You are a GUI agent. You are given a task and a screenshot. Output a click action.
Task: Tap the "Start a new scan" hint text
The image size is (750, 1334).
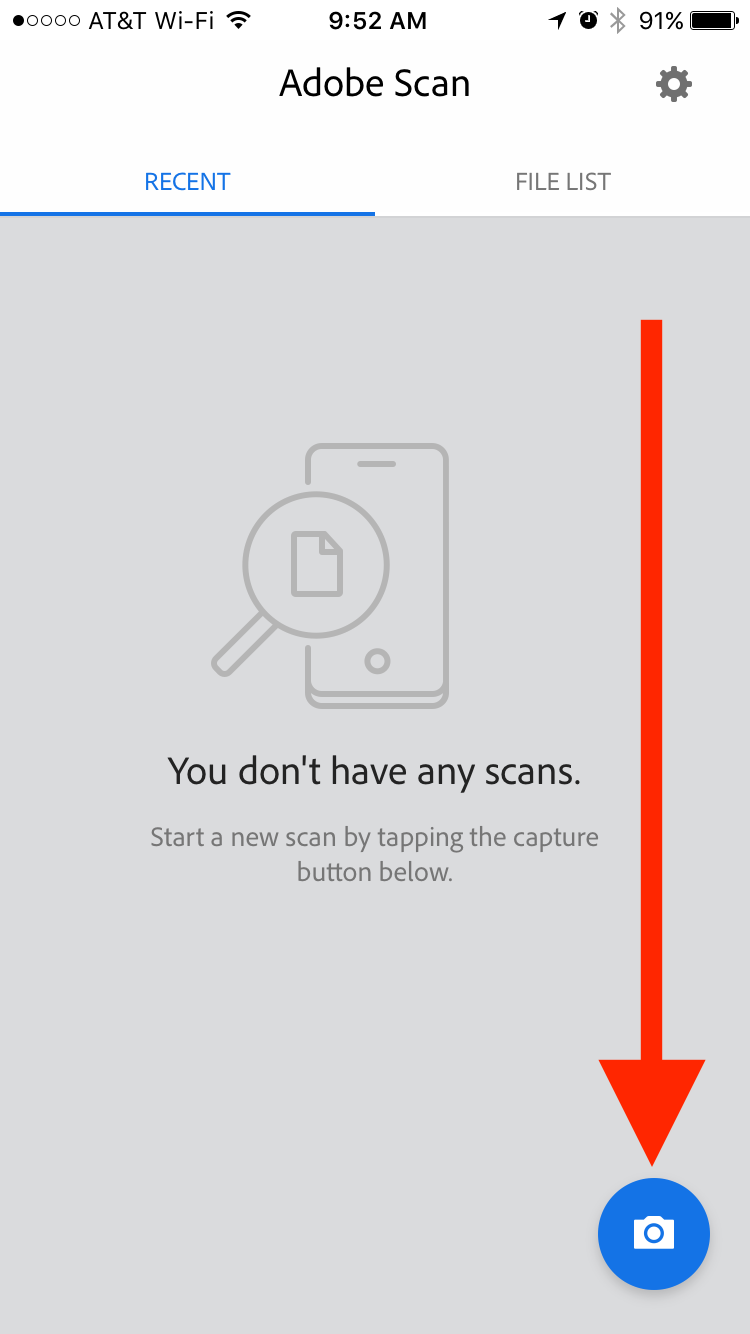click(x=374, y=854)
